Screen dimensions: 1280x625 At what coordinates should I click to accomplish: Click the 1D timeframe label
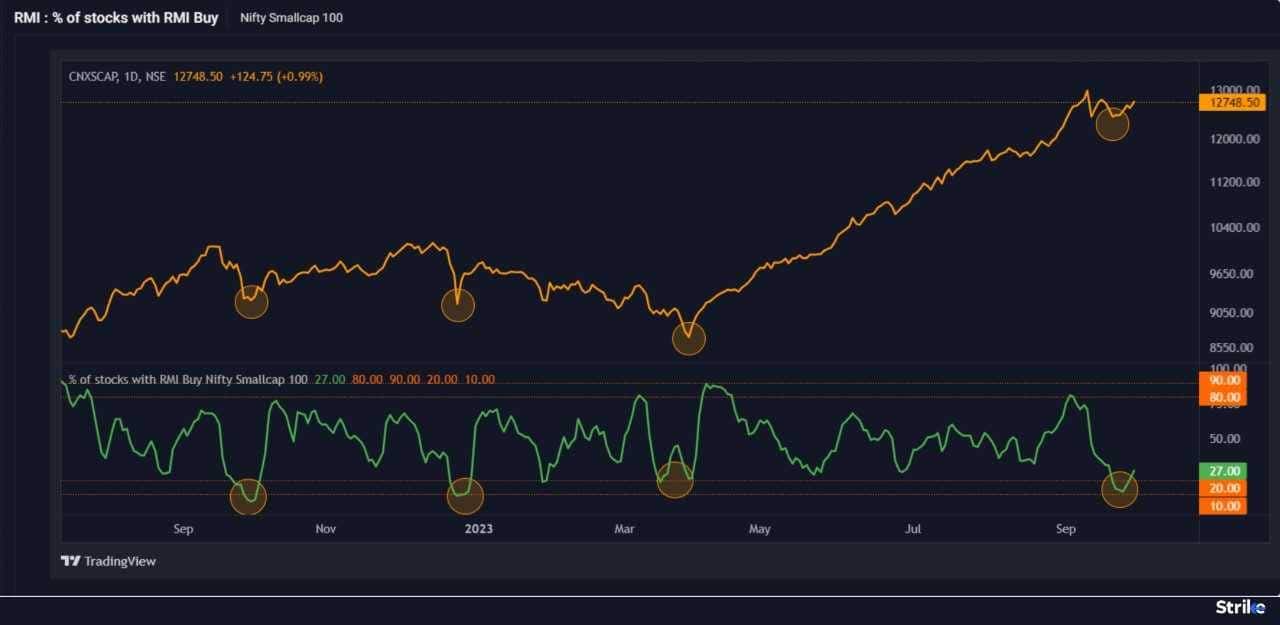[x=135, y=75]
